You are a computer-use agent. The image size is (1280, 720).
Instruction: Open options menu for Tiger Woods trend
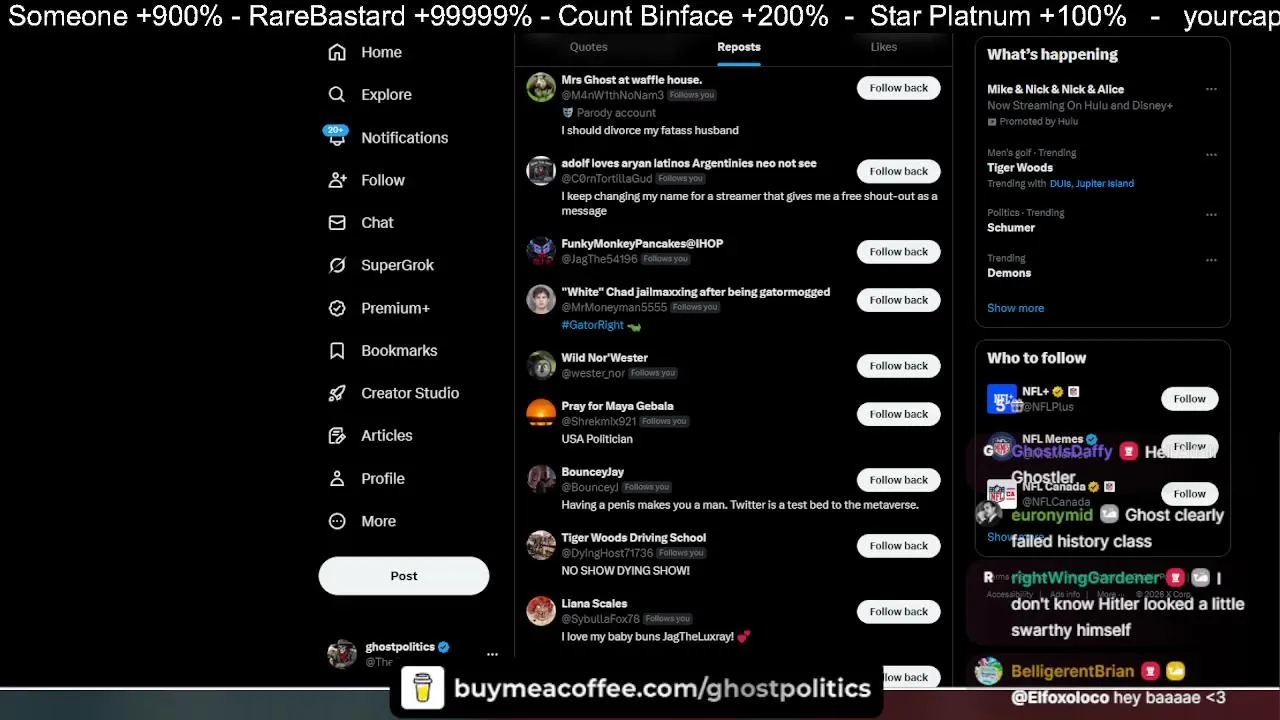pos(1211,155)
